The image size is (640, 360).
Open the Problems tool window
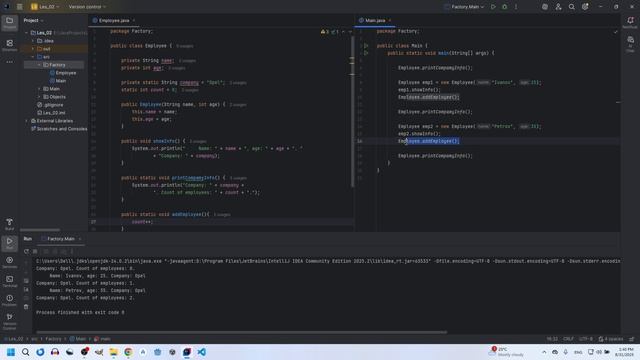click(9, 300)
